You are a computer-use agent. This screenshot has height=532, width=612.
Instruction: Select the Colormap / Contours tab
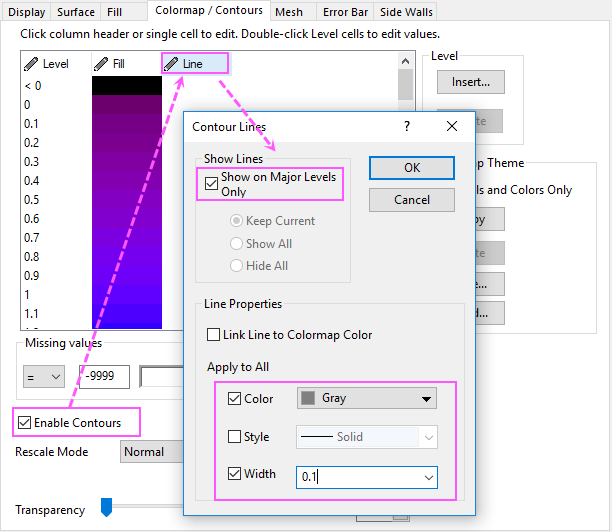click(x=209, y=11)
